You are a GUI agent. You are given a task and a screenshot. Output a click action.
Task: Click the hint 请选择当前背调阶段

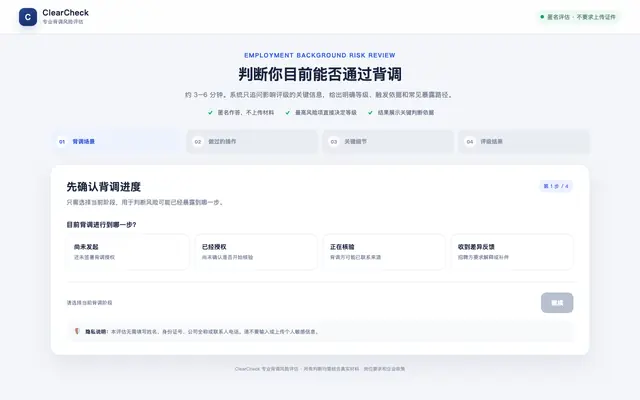(89, 303)
